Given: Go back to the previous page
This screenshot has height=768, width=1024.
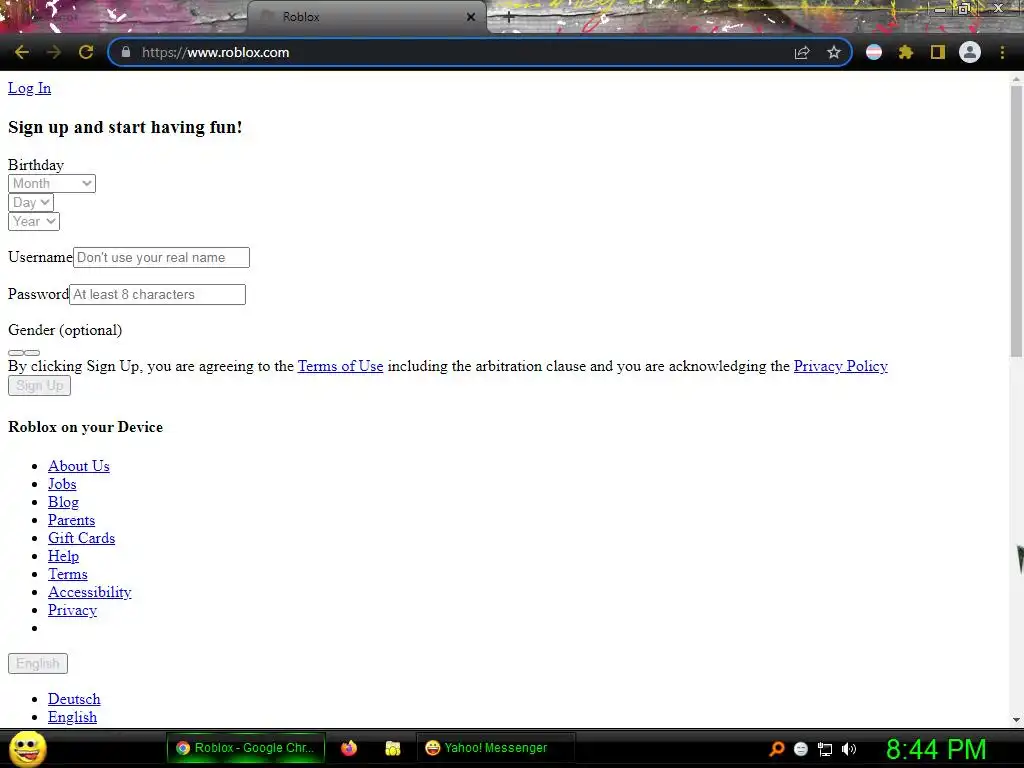Looking at the screenshot, I should [22, 52].
